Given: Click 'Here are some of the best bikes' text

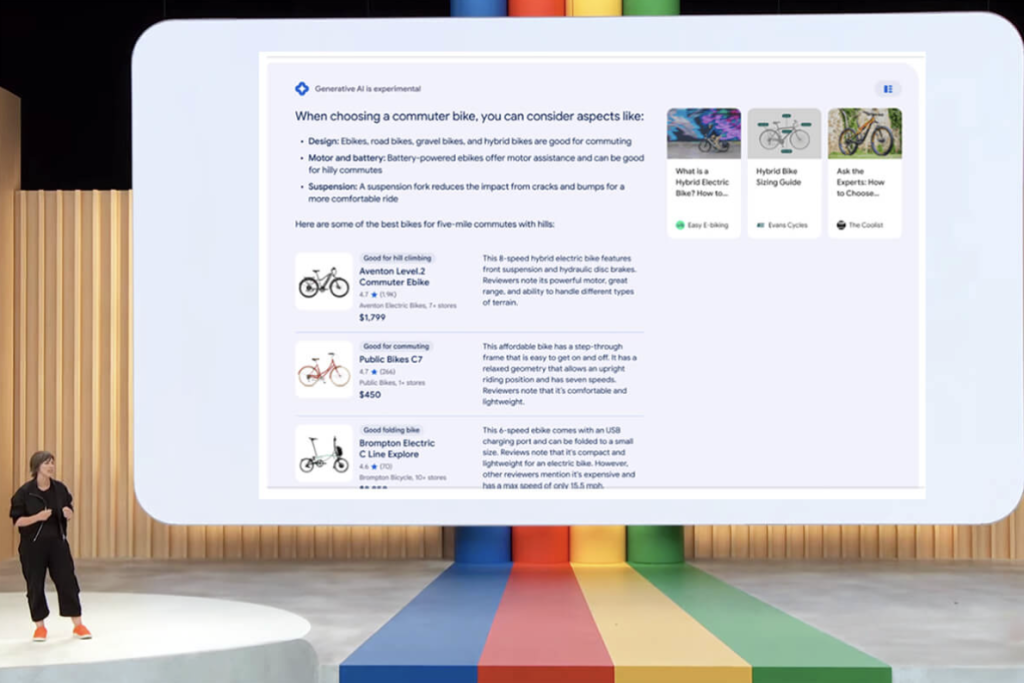Looking at the screenshot, I should click(x=424, y=224).
